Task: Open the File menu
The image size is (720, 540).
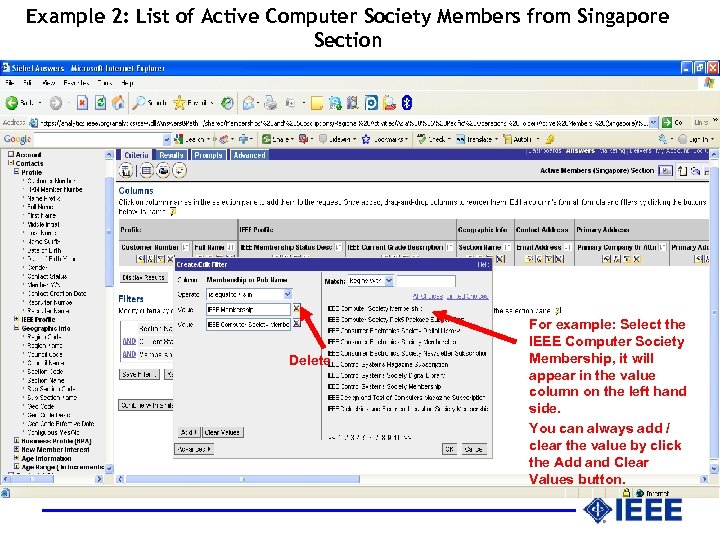Action: (x=9, y=83)
